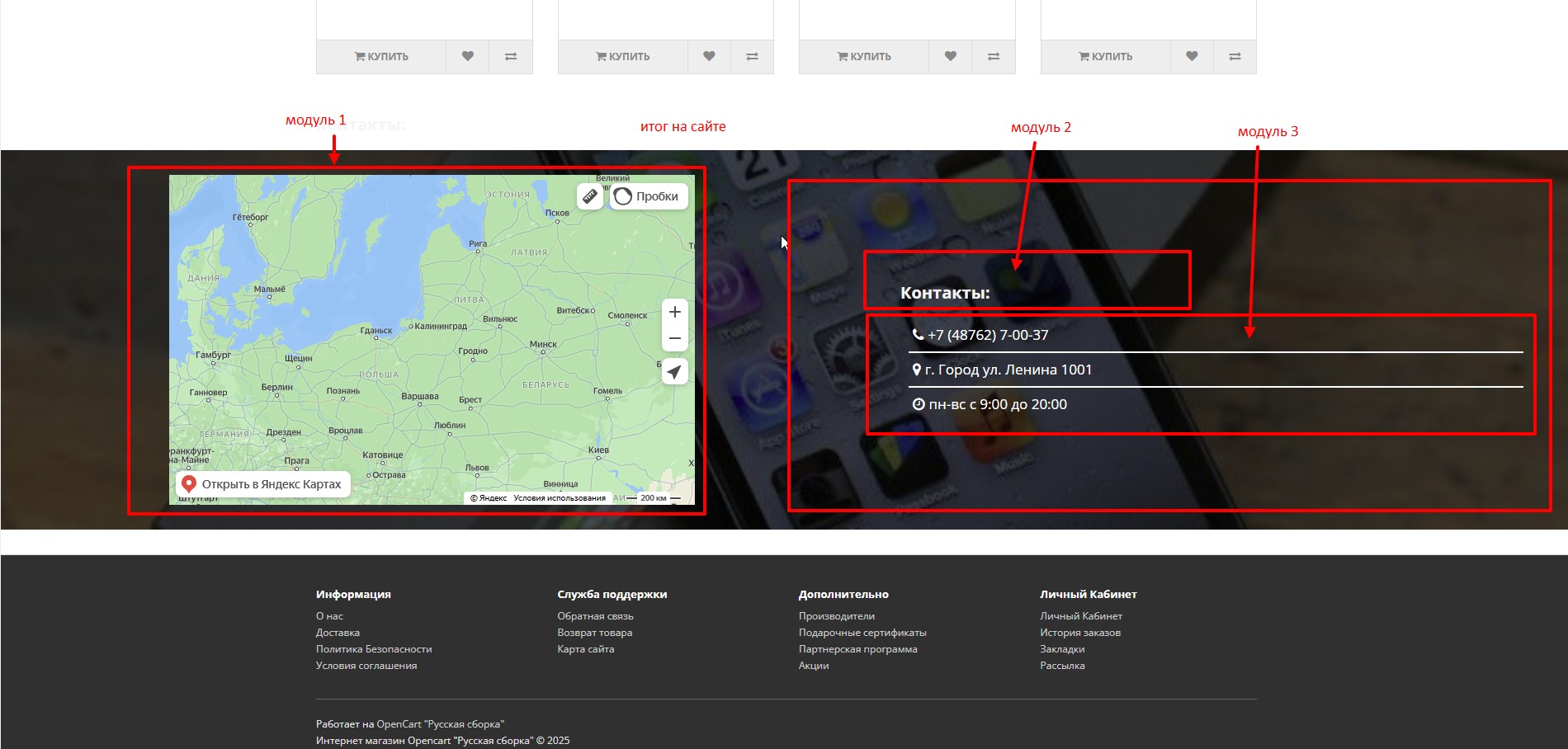Click compare arrows icon on first product
Viewport: 1568px width, 749px height.
coord(511,56)
